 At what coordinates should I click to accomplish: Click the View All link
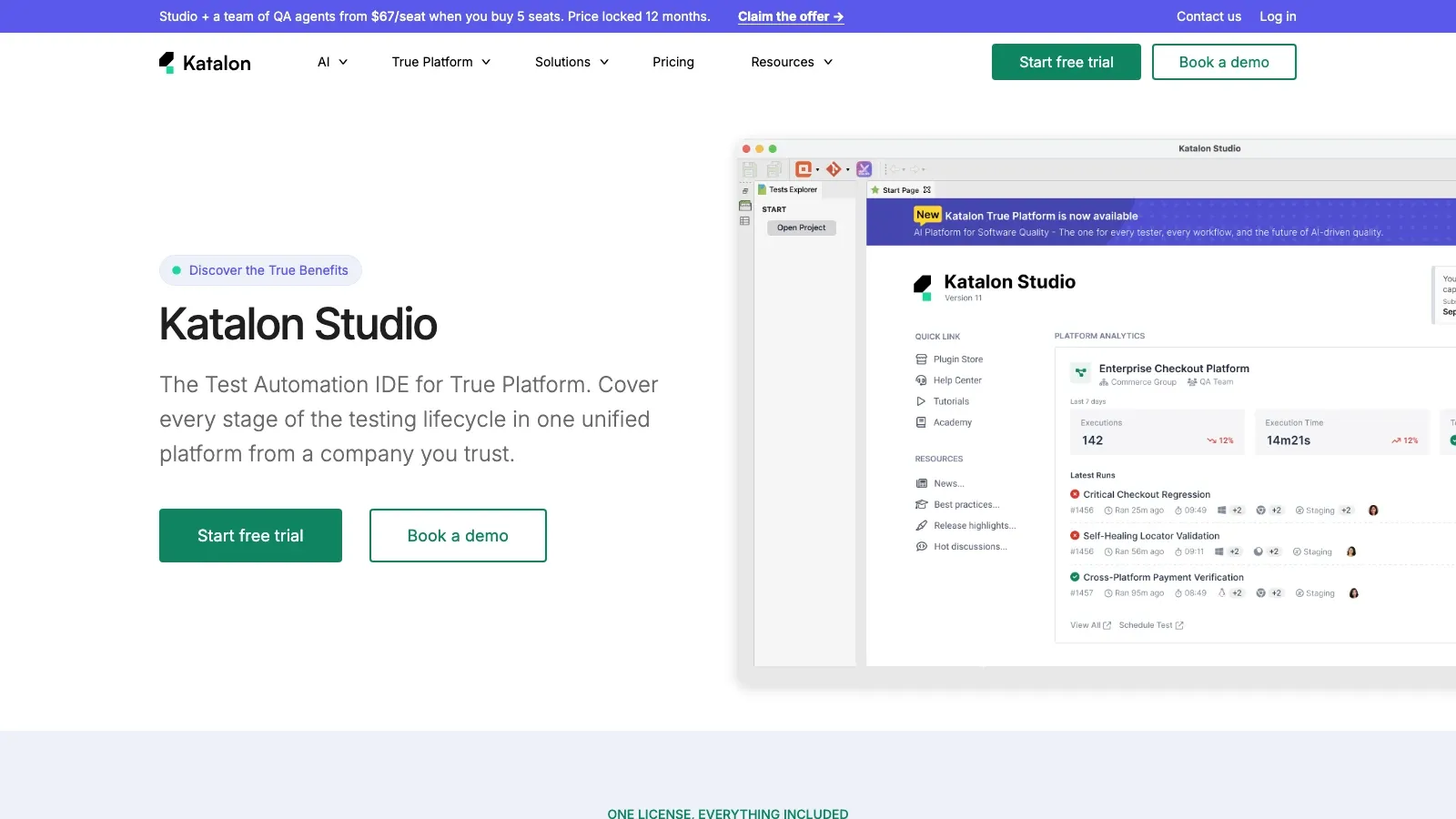[1090, 625]
